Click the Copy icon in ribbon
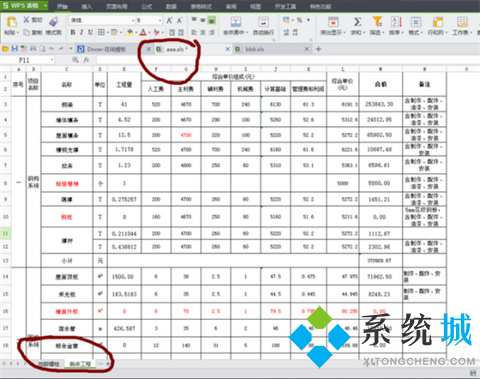The height and width of the screenshot is (379, 480). point(26,32)
